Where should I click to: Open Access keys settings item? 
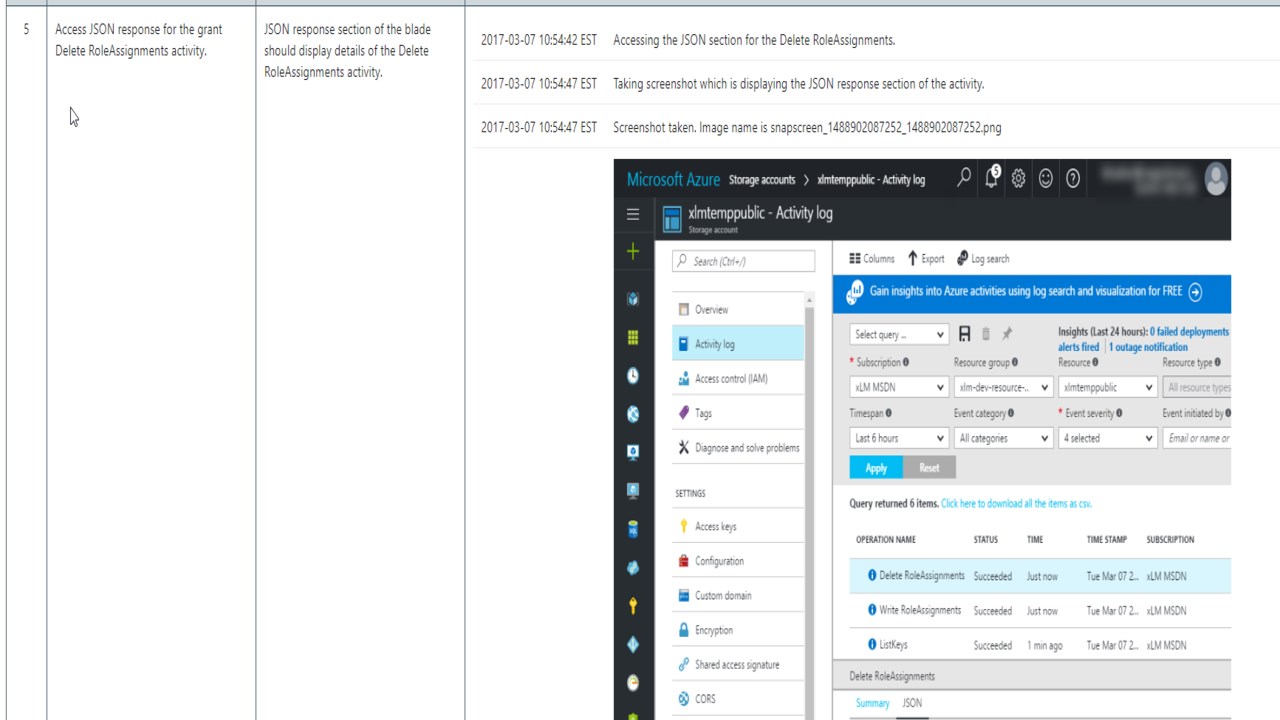(x=738, y=527)
